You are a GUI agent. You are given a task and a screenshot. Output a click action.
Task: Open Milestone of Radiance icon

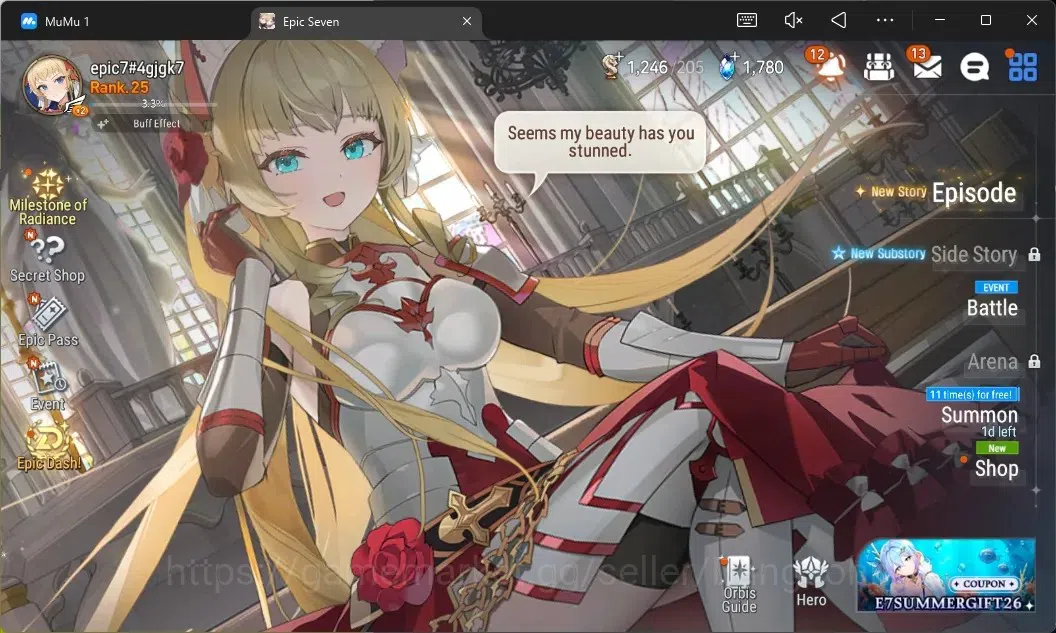click(48, 186)
